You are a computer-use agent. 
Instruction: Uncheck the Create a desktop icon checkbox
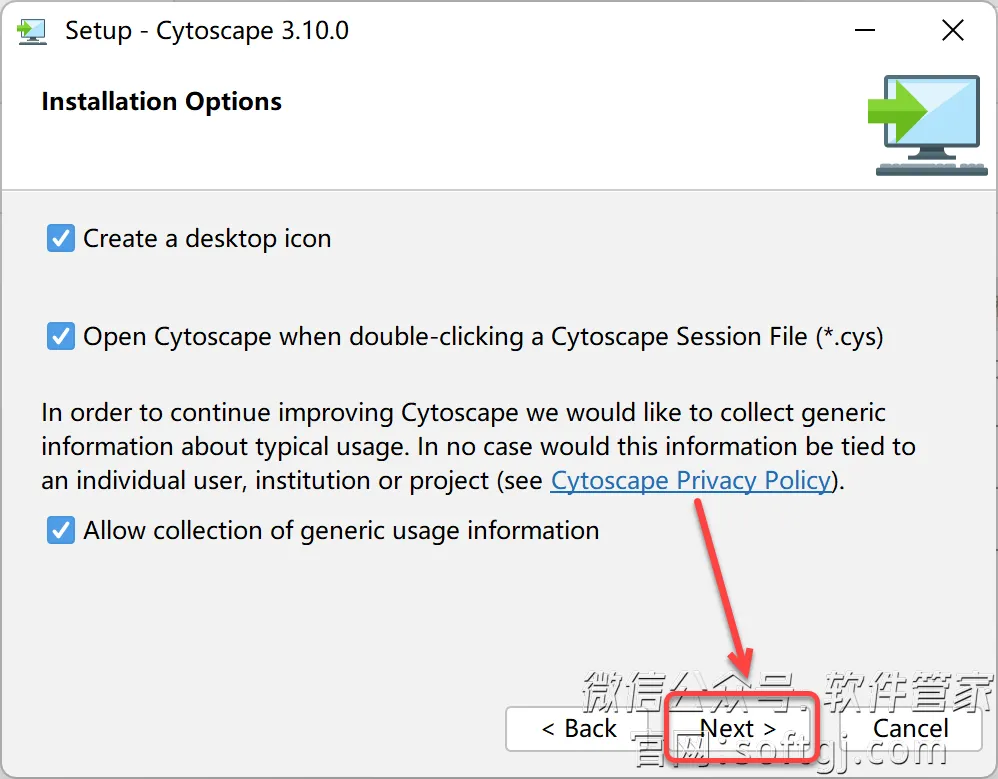(61, 239)
